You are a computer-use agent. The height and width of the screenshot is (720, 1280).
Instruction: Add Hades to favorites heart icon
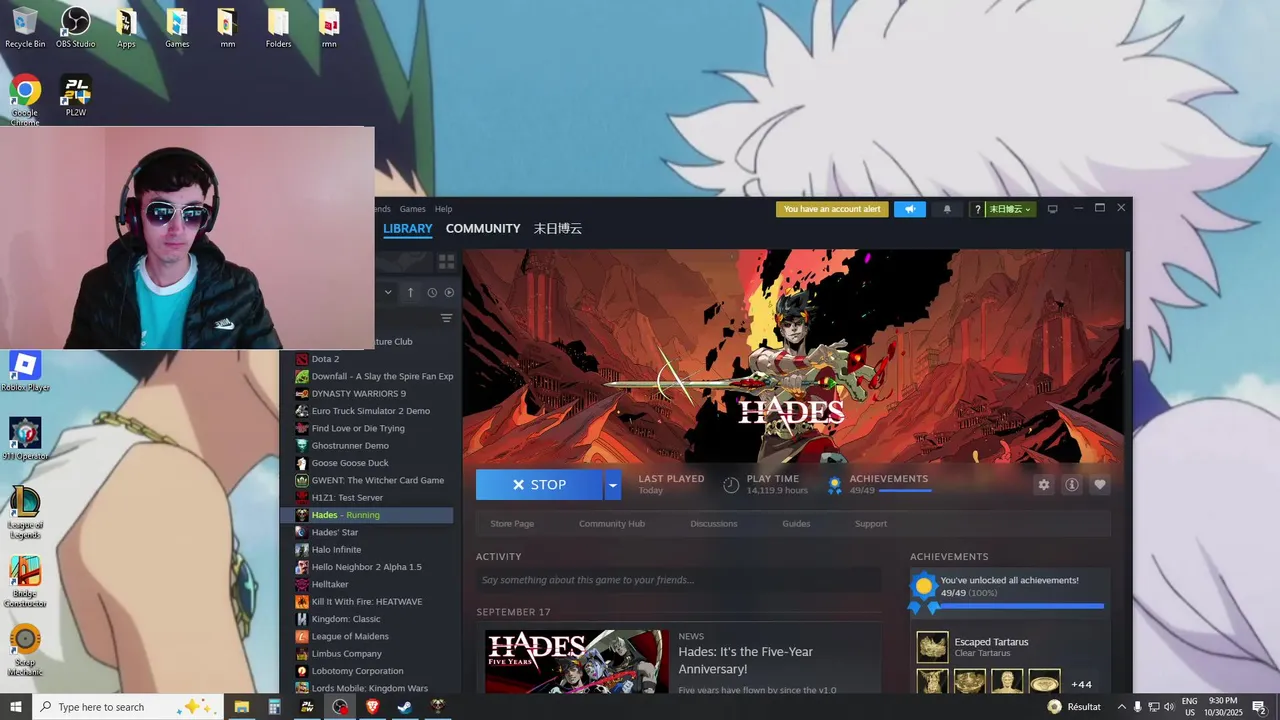tap(1100, 485)
